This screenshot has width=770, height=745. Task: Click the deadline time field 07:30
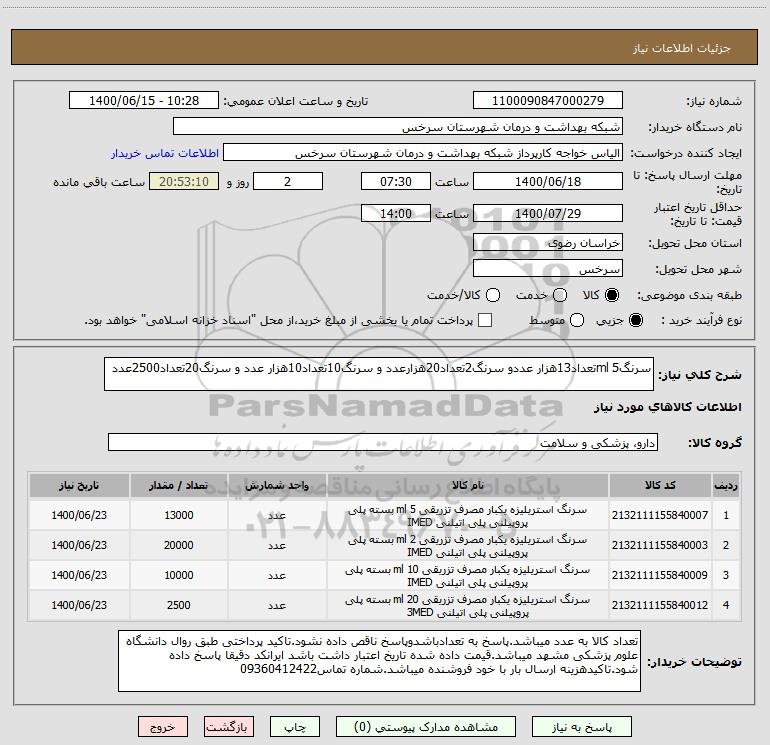pyautogui.click(x=396, y=181)
